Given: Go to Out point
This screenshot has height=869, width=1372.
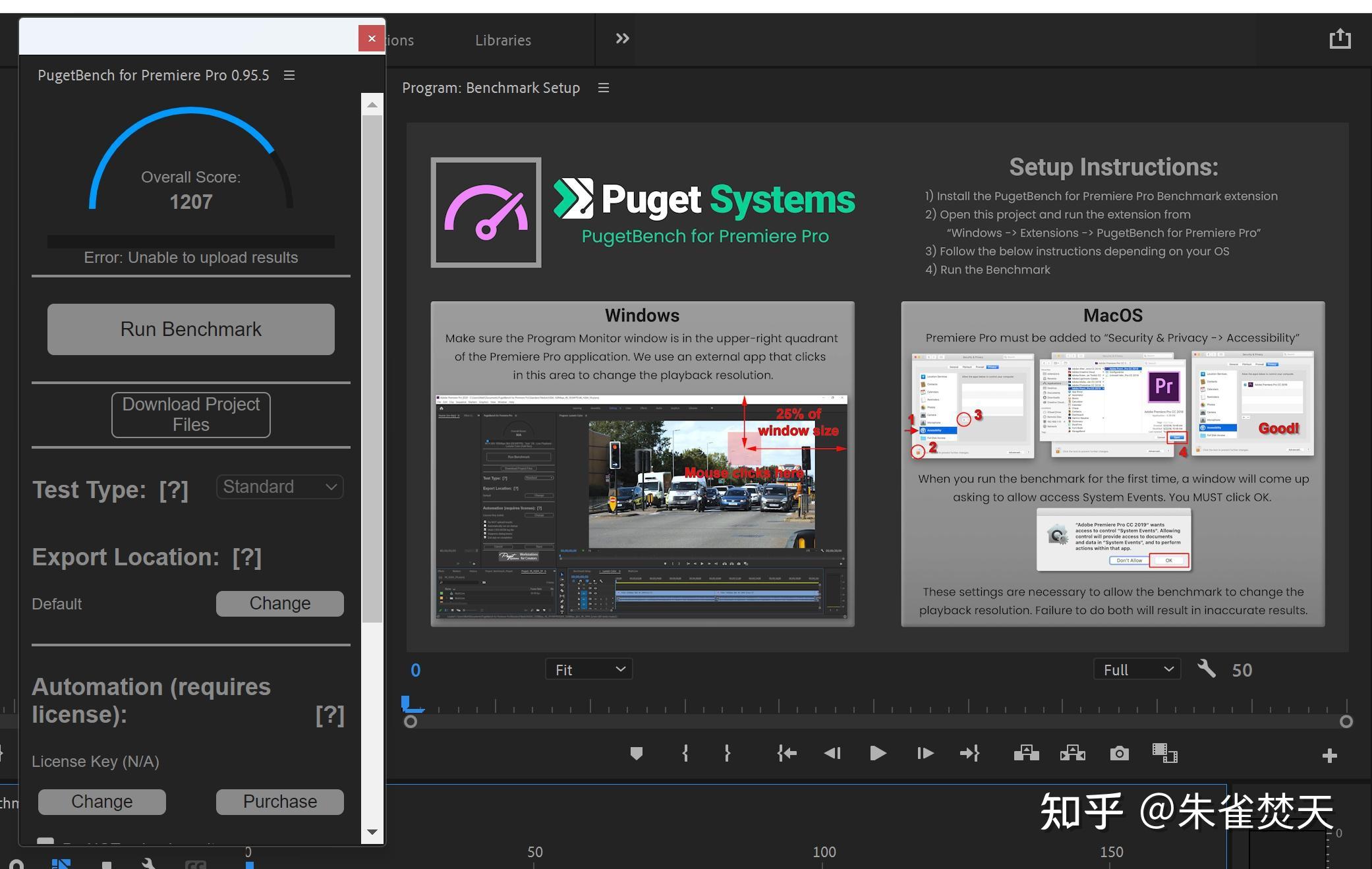Looking at the screenshot, I should click(x=969, y=753).
